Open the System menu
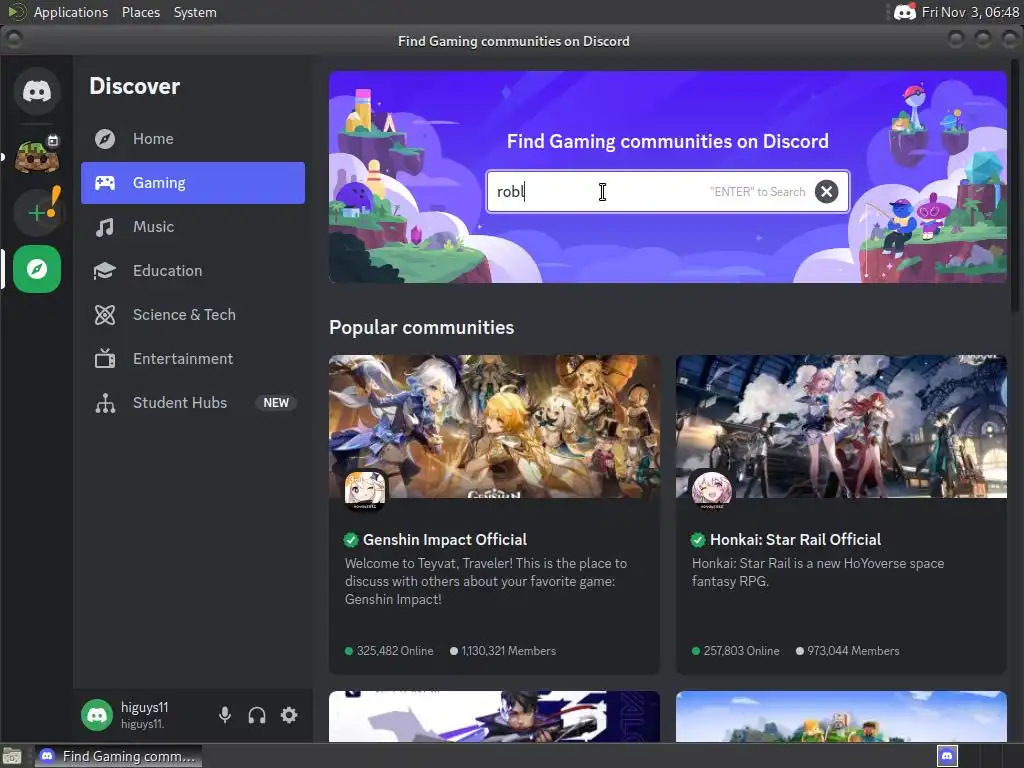This screenshot has width=1024, height=768. click(x=195, y=12)
